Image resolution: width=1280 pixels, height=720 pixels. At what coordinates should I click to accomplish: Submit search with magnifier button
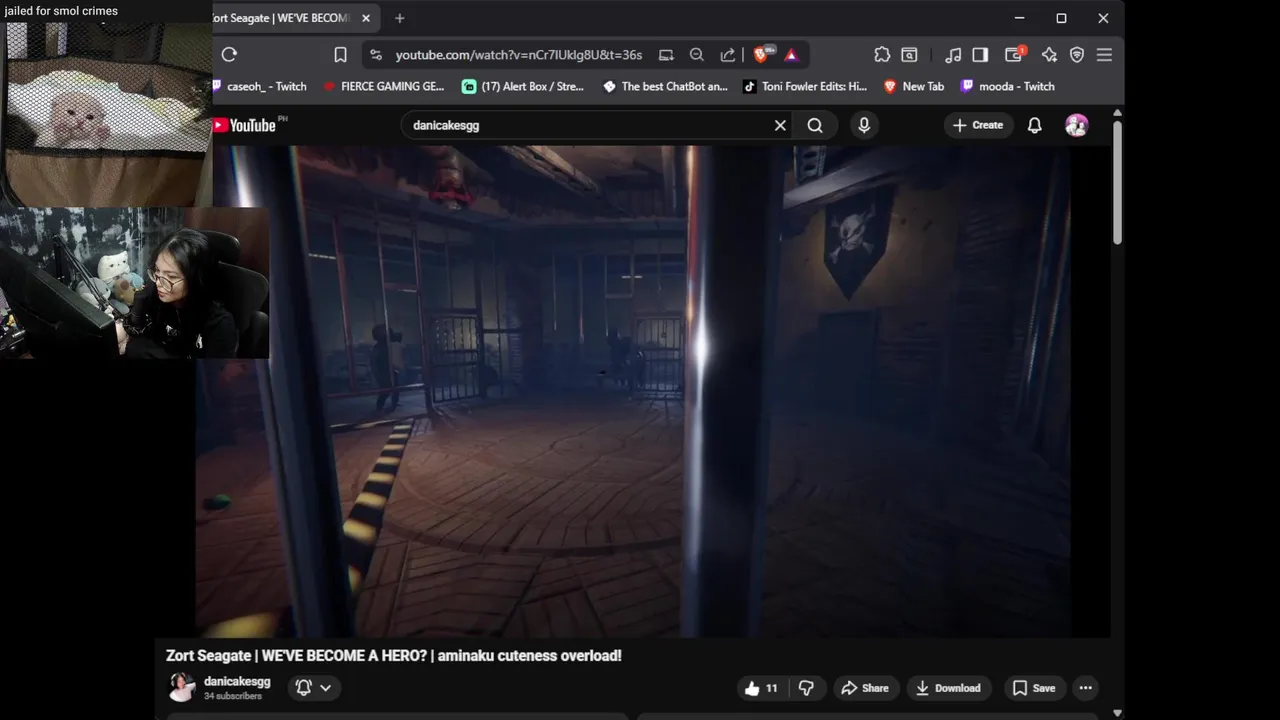click(815, 125)
